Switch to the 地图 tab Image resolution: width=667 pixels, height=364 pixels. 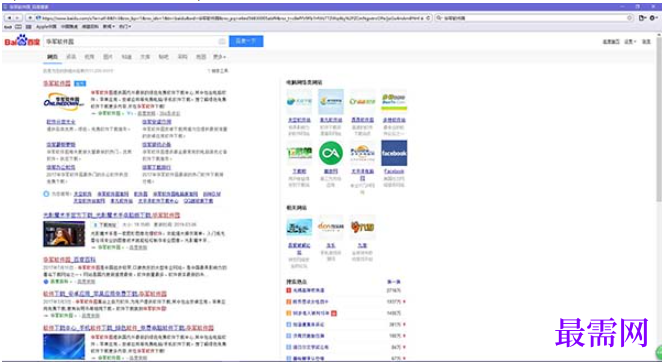tap(201, 57)
